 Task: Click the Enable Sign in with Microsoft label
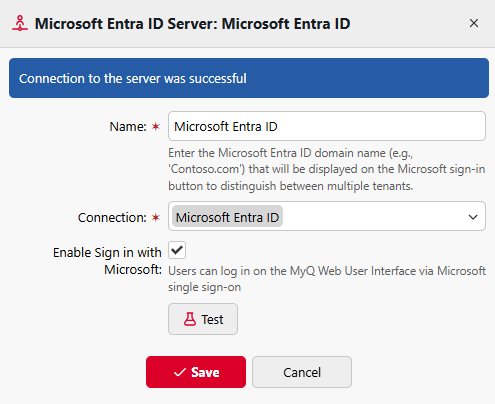coord(107,261)
